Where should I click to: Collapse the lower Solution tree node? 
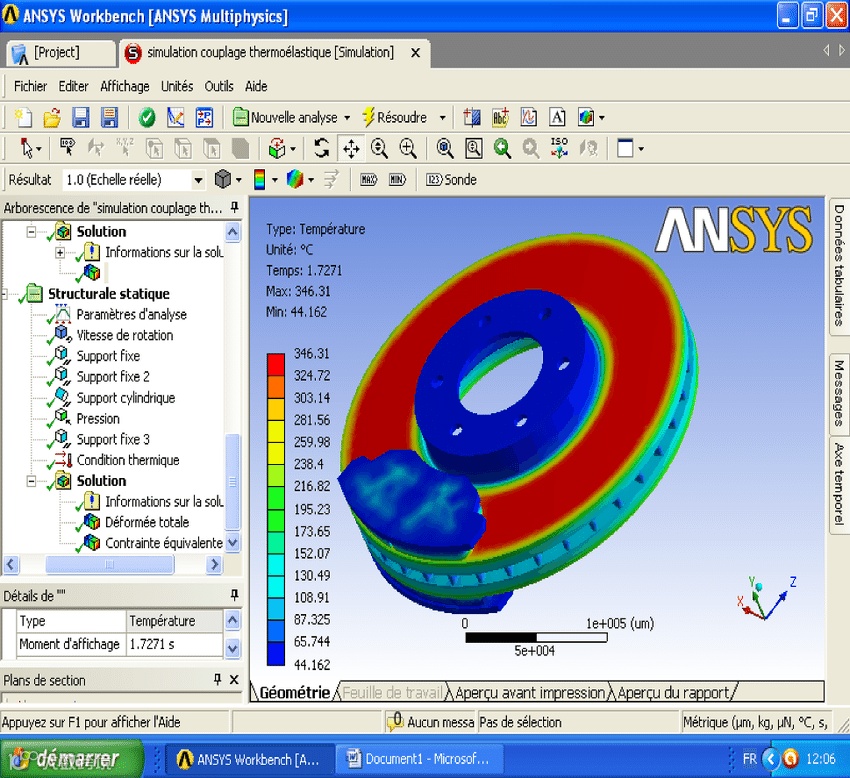(31, 481)
